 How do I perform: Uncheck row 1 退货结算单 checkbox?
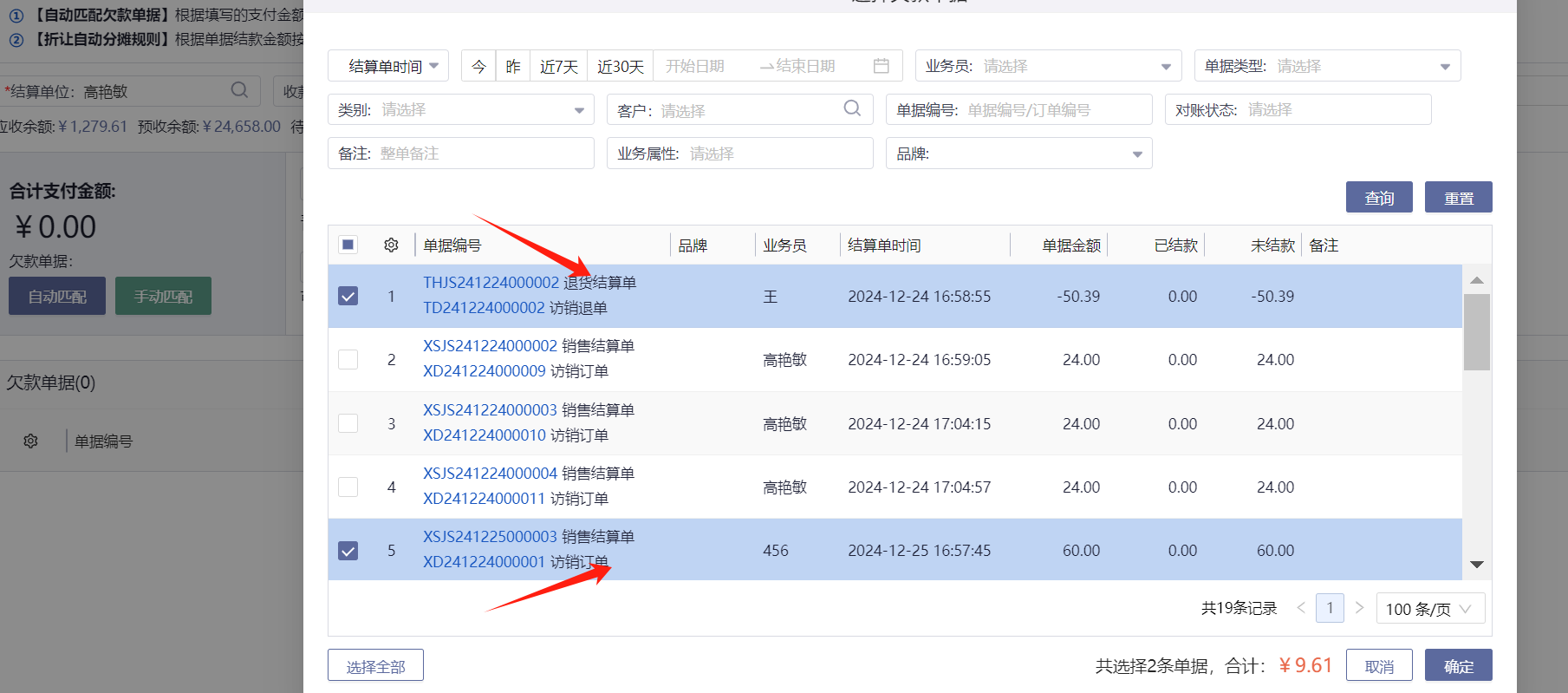coord(348,297)
